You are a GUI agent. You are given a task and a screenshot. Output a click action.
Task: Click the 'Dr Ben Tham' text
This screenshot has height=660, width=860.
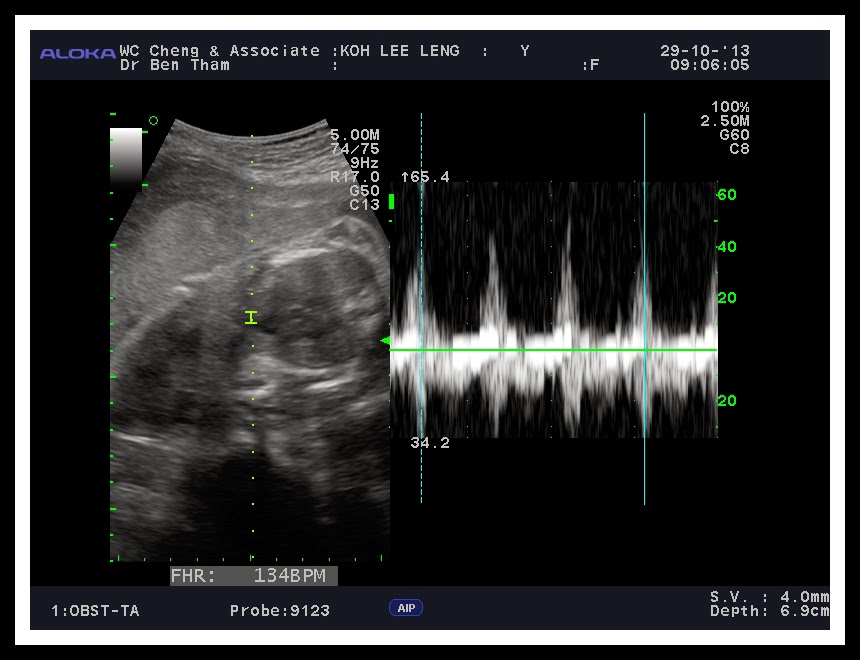coord(174,65)
